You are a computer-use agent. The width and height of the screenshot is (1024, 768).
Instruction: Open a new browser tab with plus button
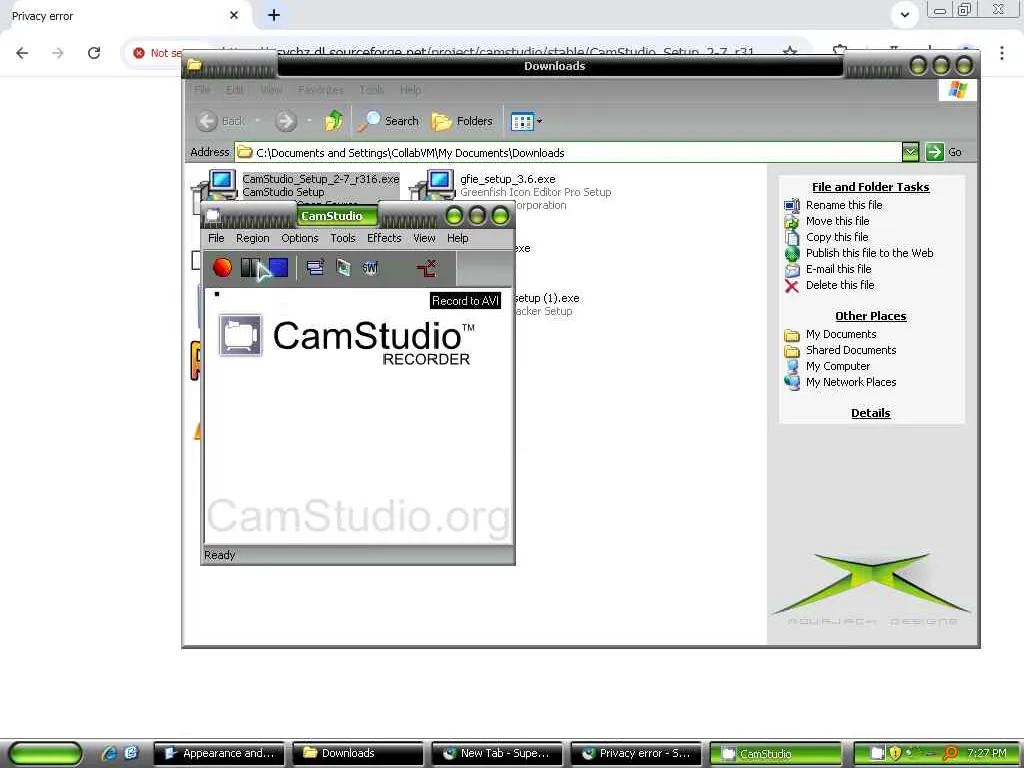[274, 15]
